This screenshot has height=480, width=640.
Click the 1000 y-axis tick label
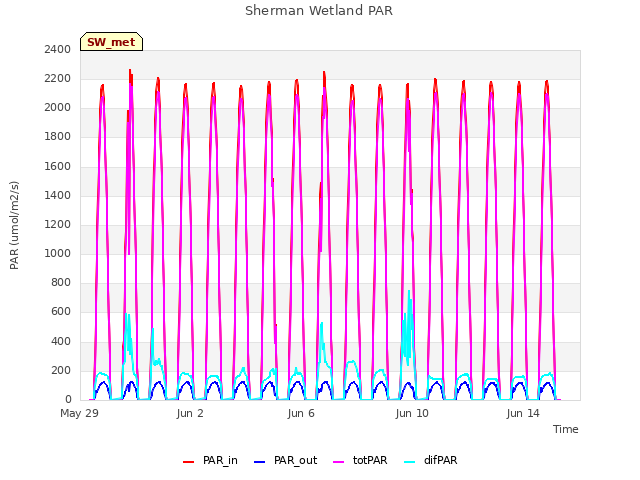58,253
